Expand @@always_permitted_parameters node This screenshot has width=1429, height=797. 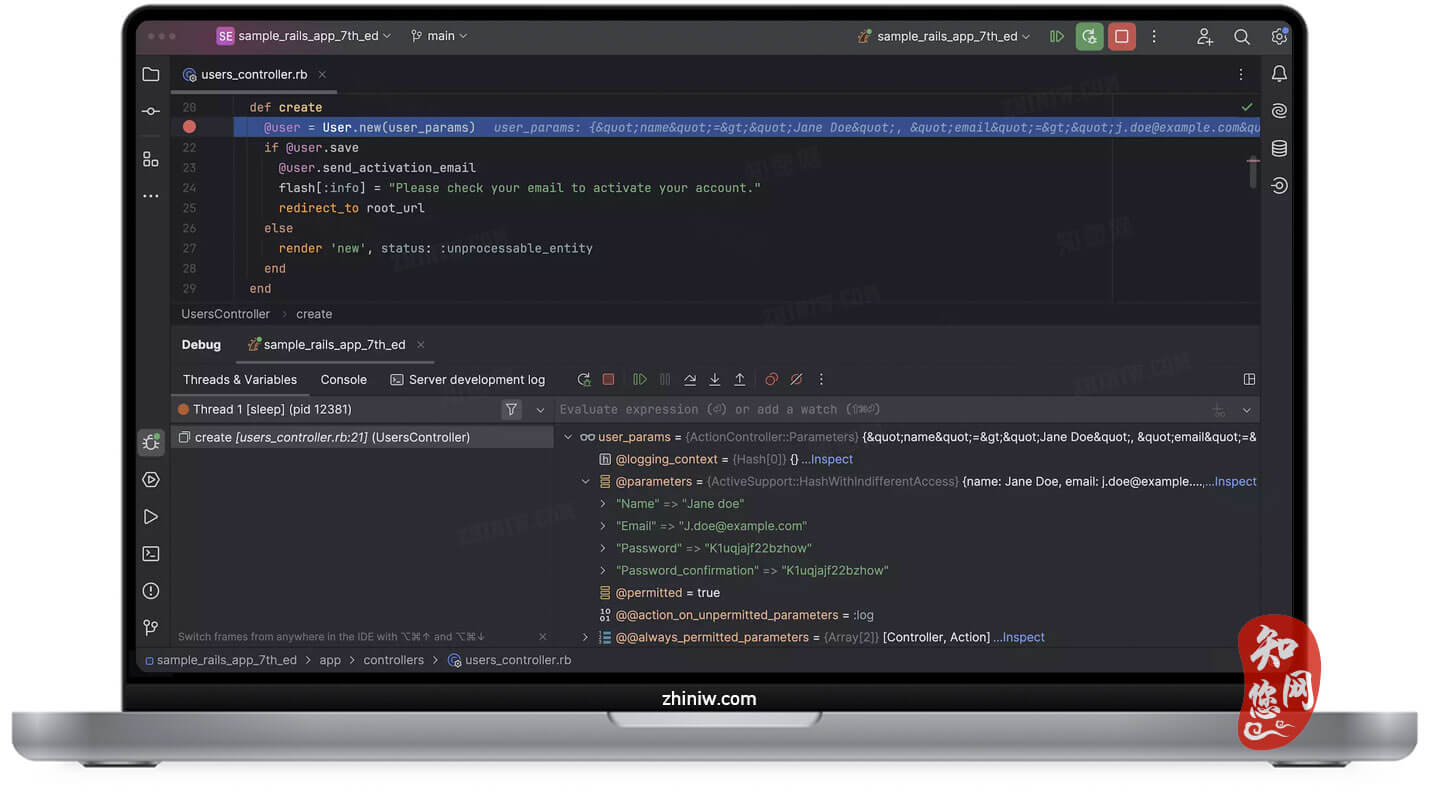click(586, 637)
